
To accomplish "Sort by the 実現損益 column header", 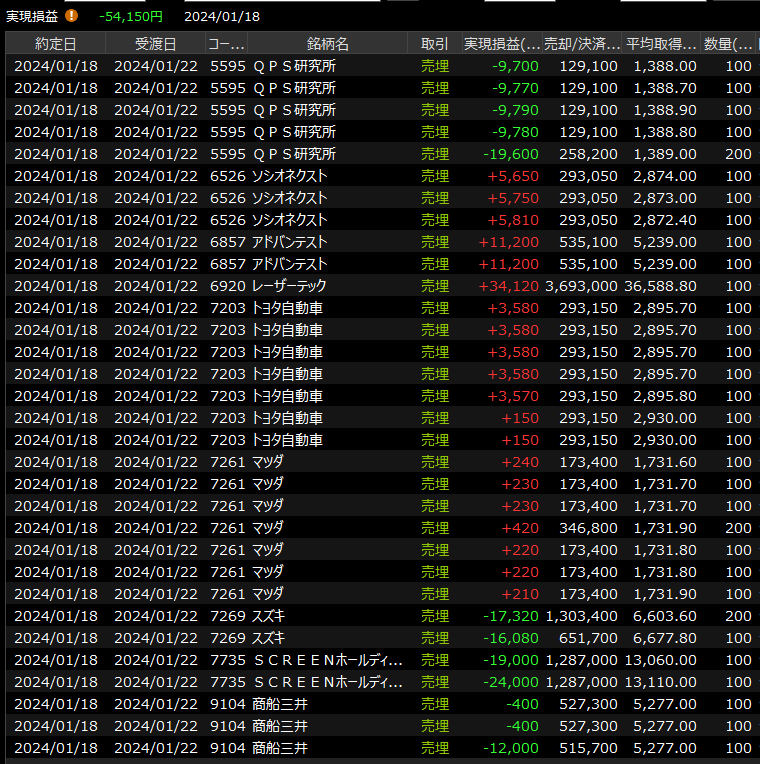I will pos(502,44).
